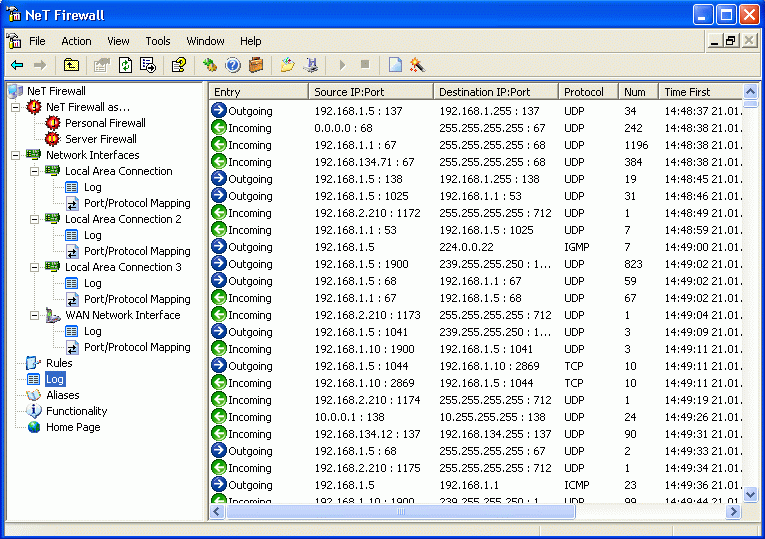
Task: Collapse the NeT Firewall as... node
Action: click(15, 107)
